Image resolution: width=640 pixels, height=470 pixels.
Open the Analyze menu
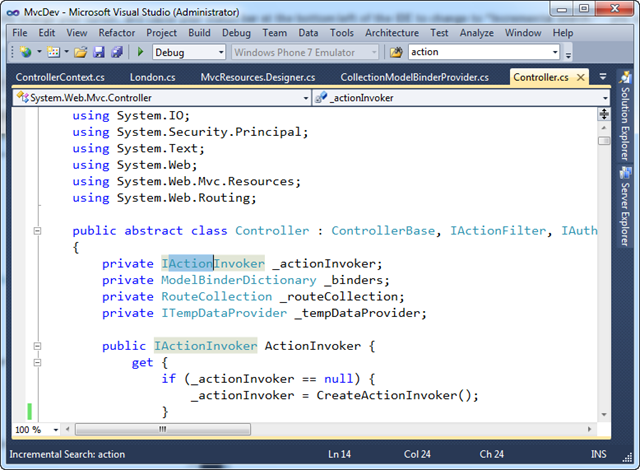(x=476, y=33)
